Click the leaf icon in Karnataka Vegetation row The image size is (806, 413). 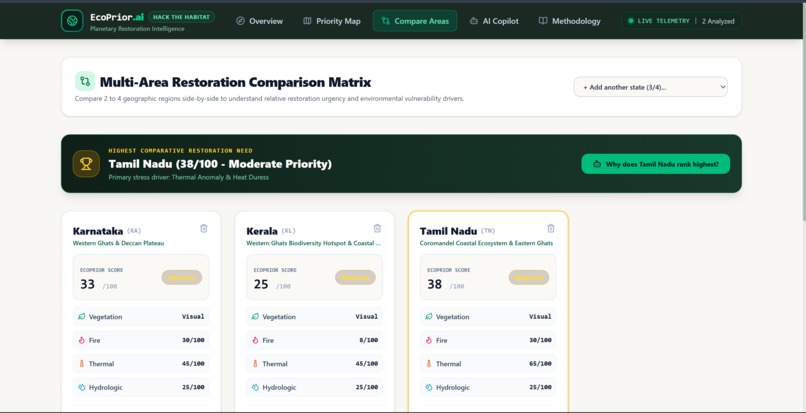click(x=81, y=316)
